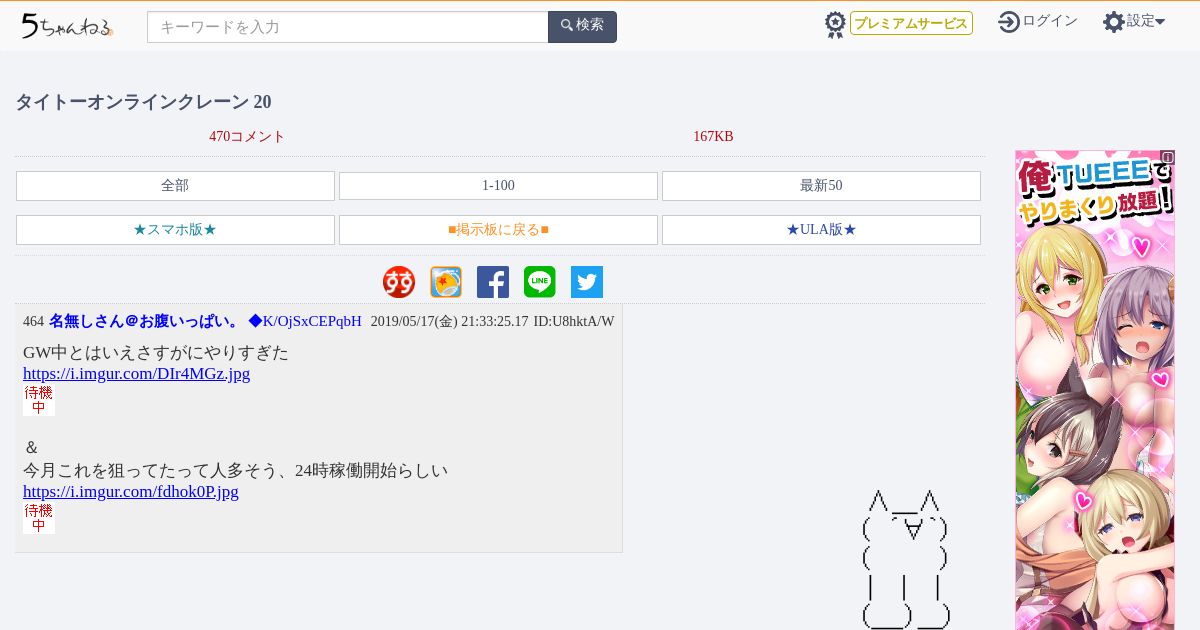Focus the キーワードを入力 search field
This screenshot has height=630, width=1200.
pos(348,27)
